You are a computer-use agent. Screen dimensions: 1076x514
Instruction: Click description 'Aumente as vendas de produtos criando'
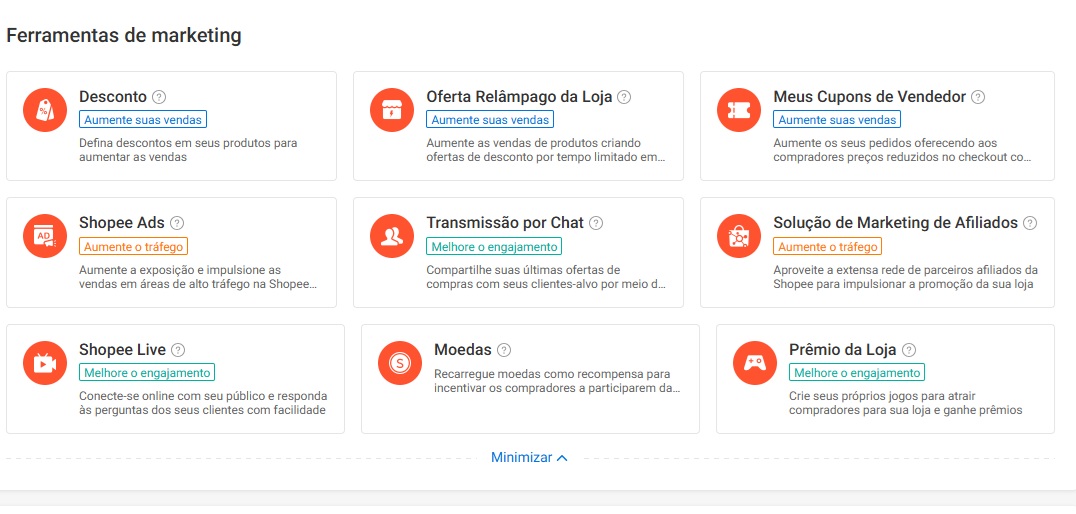point(546,150)
